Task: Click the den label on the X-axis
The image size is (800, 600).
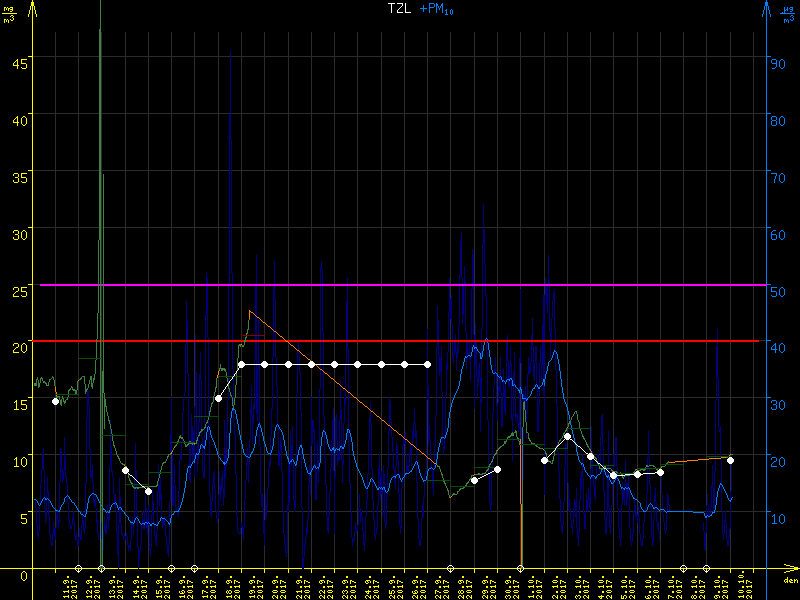Action: (x=790, y=581)
